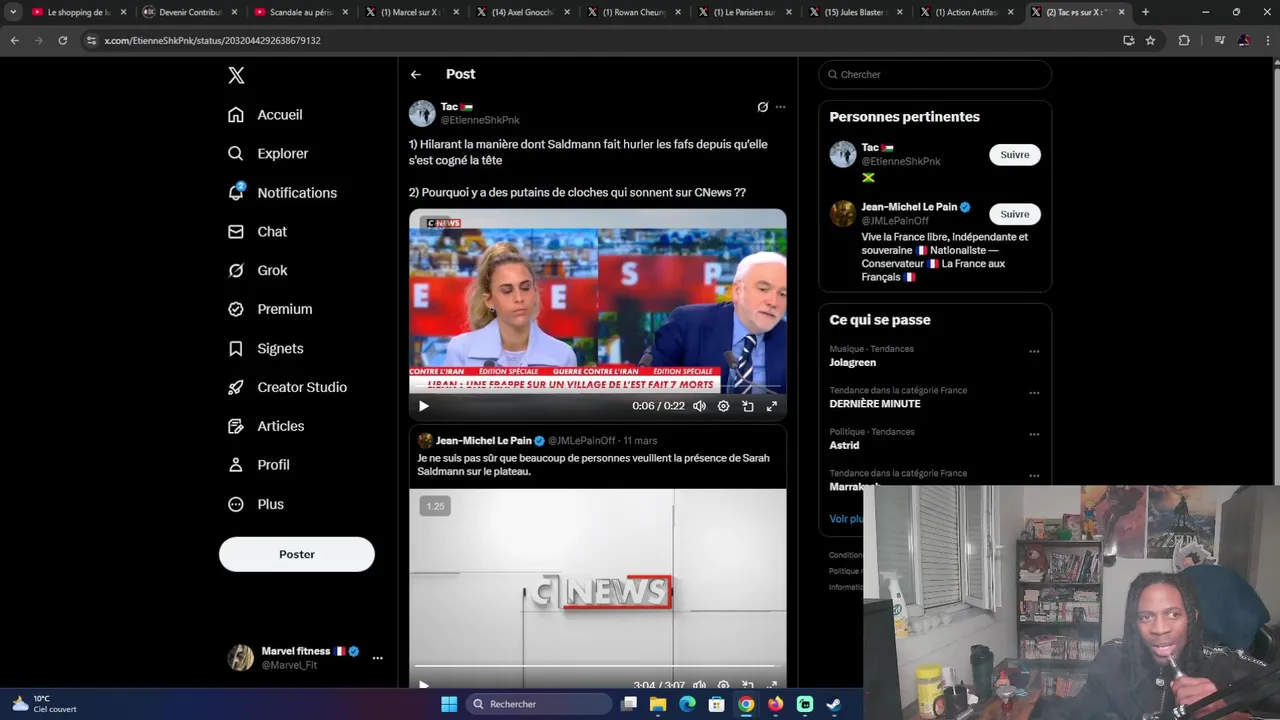The height and width of the screenshot is (720, 1280).
Task: Switch to the Jules Blaster tab
Action: [x=854, y=12]
